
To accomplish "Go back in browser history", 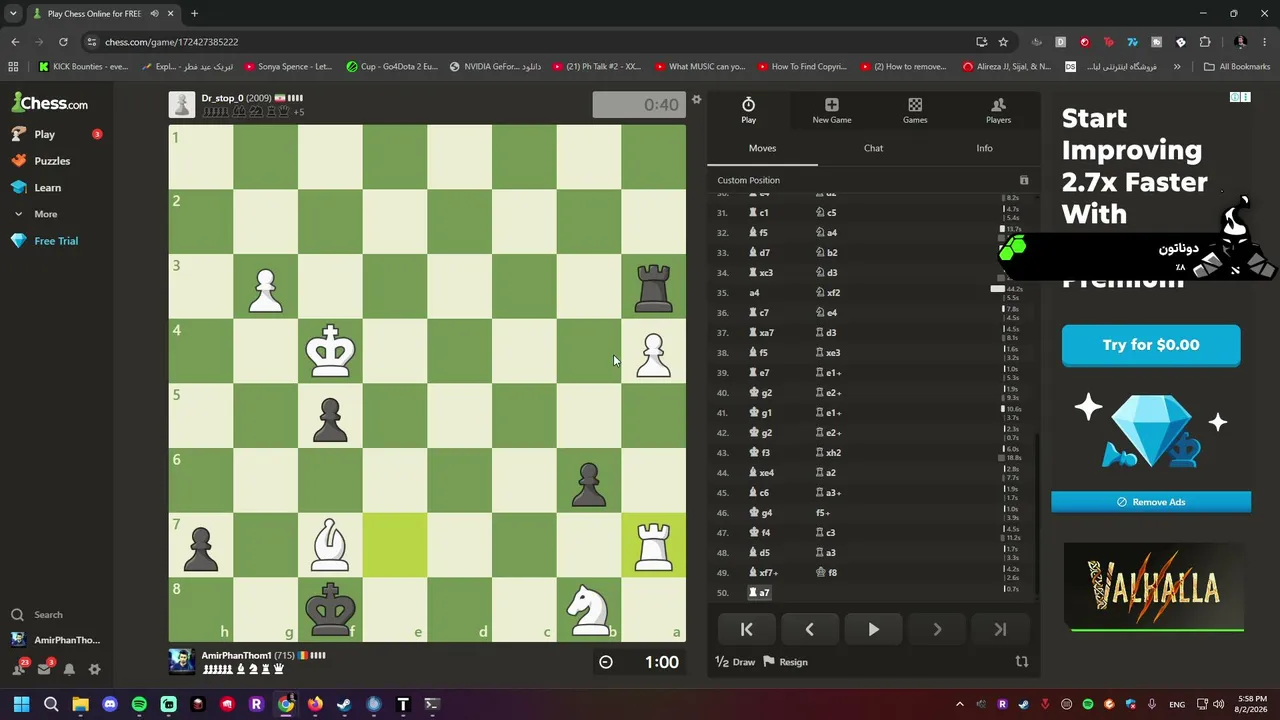I will 15,42.
